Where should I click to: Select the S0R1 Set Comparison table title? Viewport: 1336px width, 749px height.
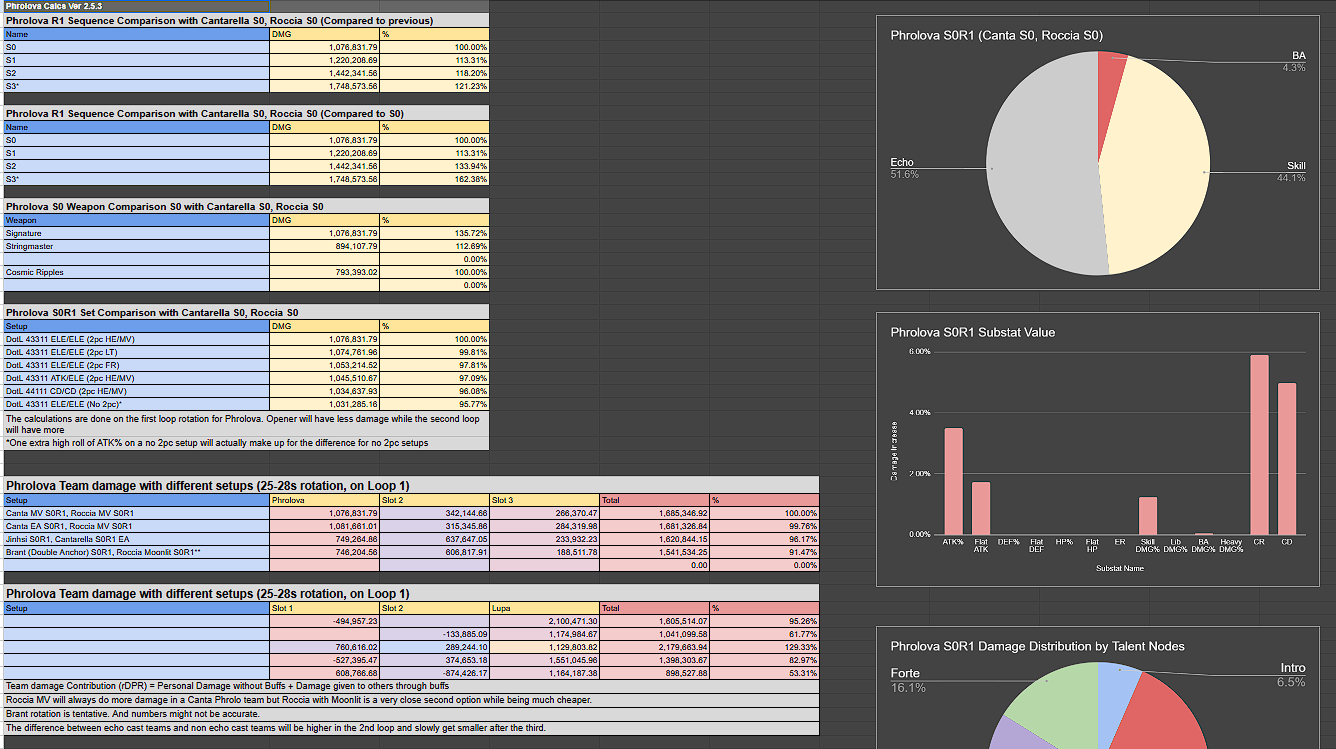(x=246, y=312)
